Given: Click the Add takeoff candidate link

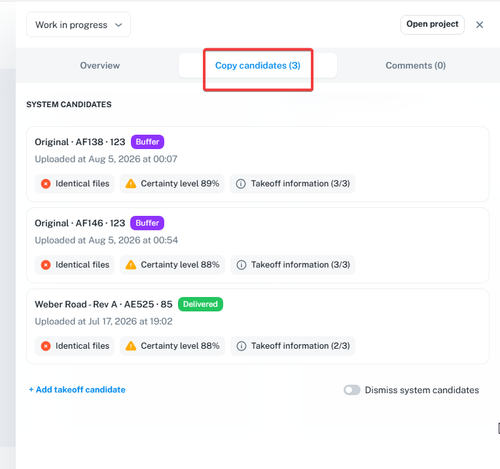Looking at the screenshot, I should (x=77, y=390).
